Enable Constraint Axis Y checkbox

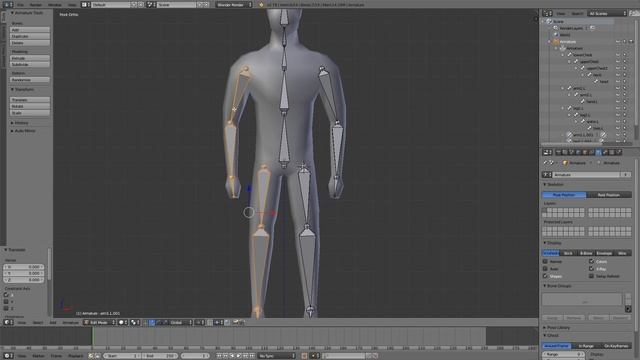tap(6, 302)
